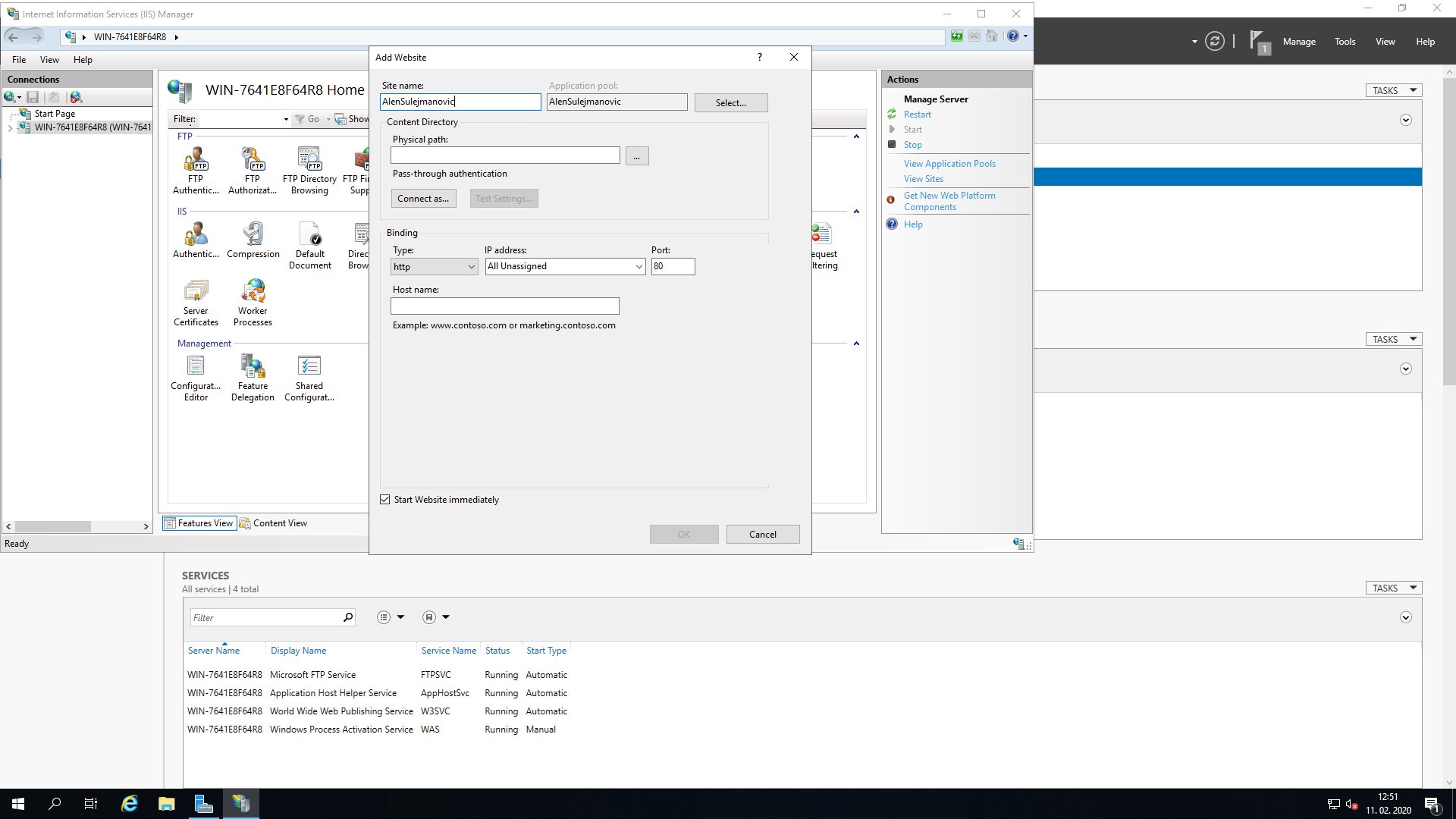
Task: Switch to Features View tab
Action: pyautogui.click(x=199, y=523)
